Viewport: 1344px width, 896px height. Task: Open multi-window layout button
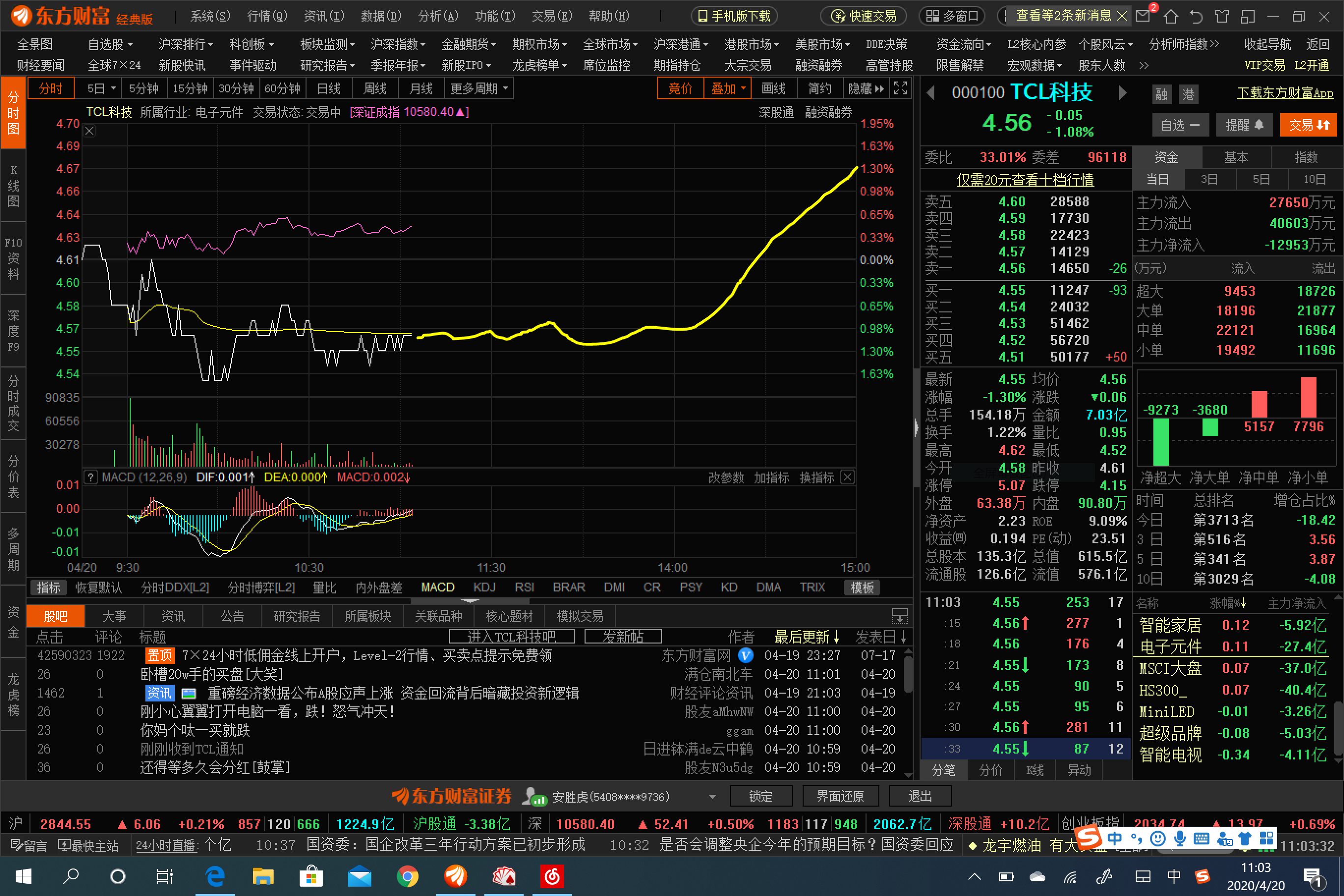[x=952, y=16]
